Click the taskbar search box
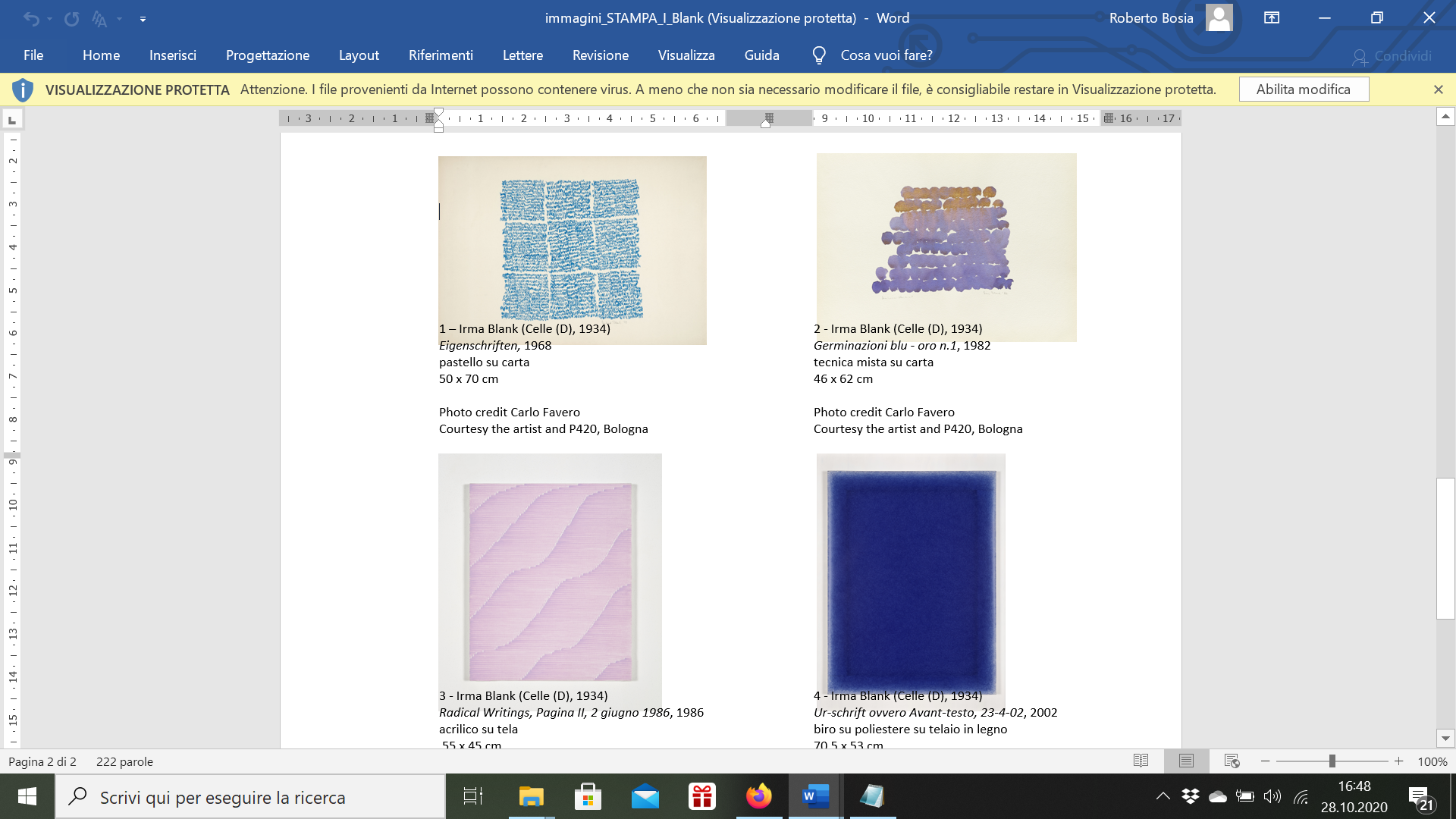Image resolution: width=1456 pixels, height=819 pixels. [x=250, y=797]
